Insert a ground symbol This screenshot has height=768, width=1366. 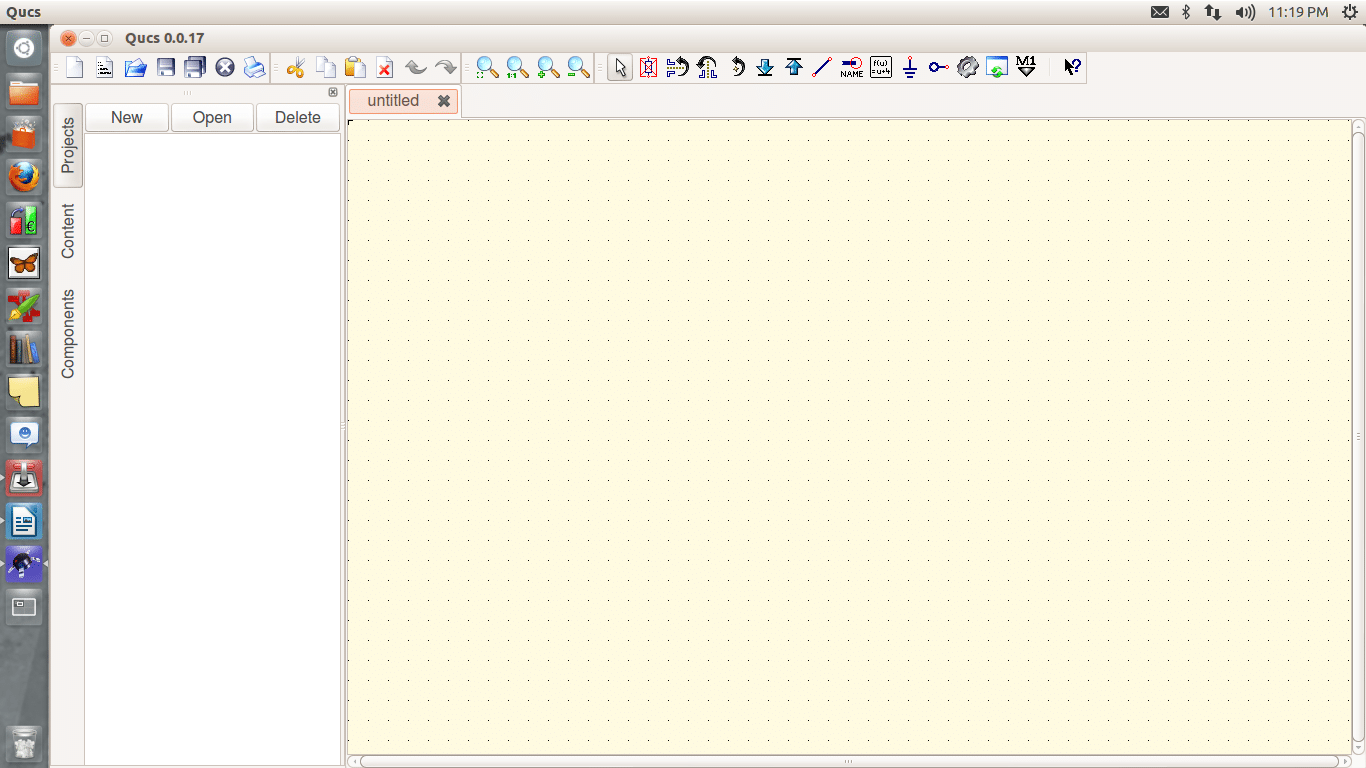click(x=909, y=68)
